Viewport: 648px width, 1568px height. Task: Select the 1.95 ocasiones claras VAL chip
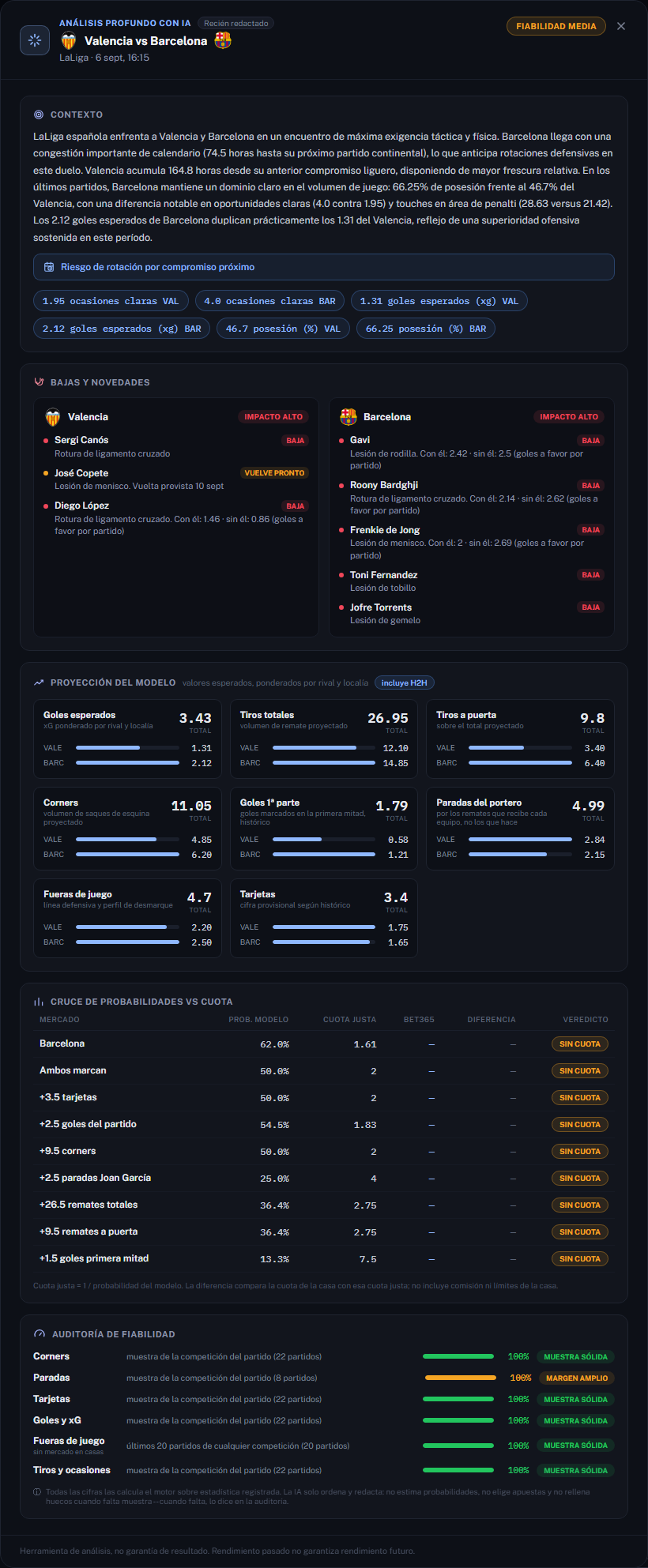click(111, 301)
